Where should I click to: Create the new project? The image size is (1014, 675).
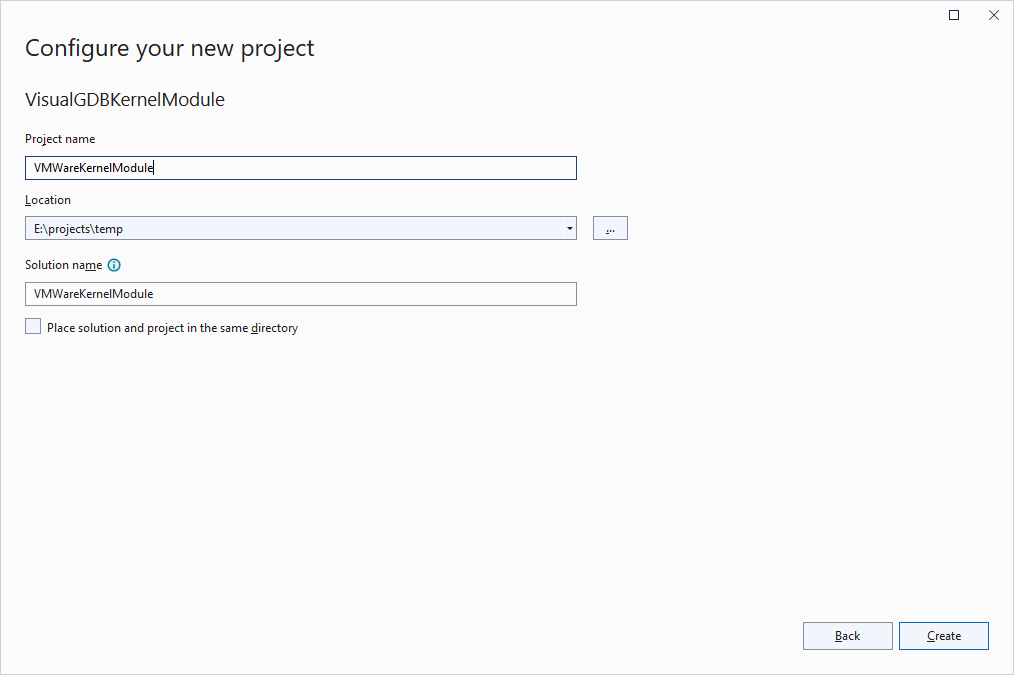944,636
